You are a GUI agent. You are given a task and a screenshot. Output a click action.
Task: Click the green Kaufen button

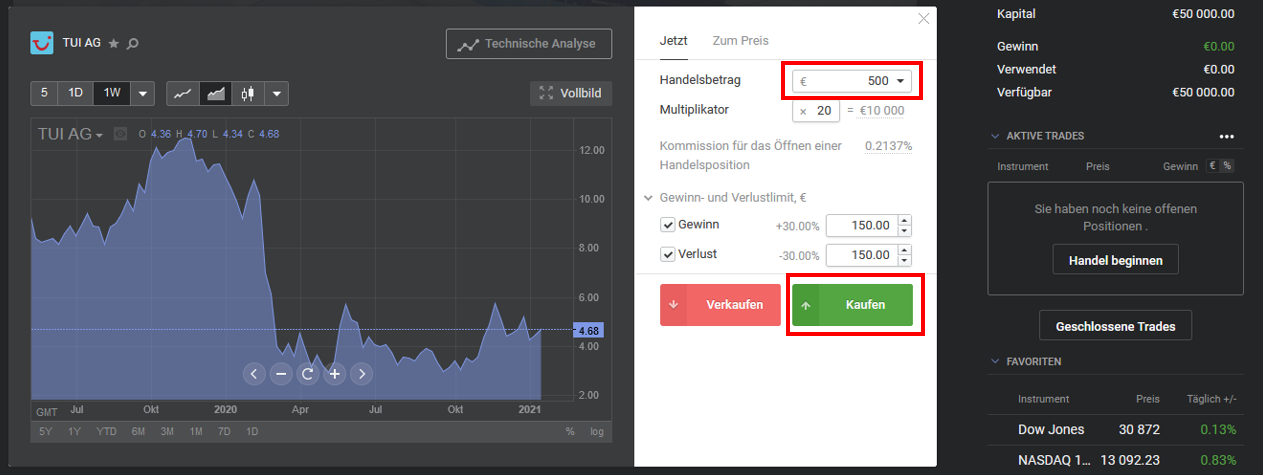coord(852,305)
